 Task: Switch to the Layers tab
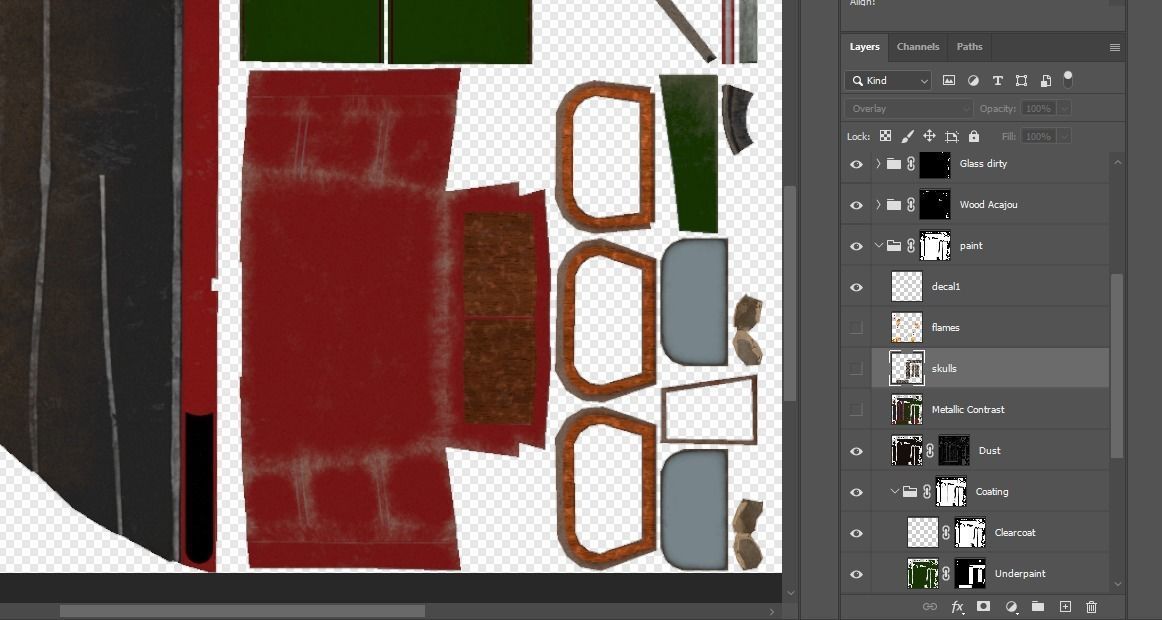pyautogui.click(x=864, y=47)
